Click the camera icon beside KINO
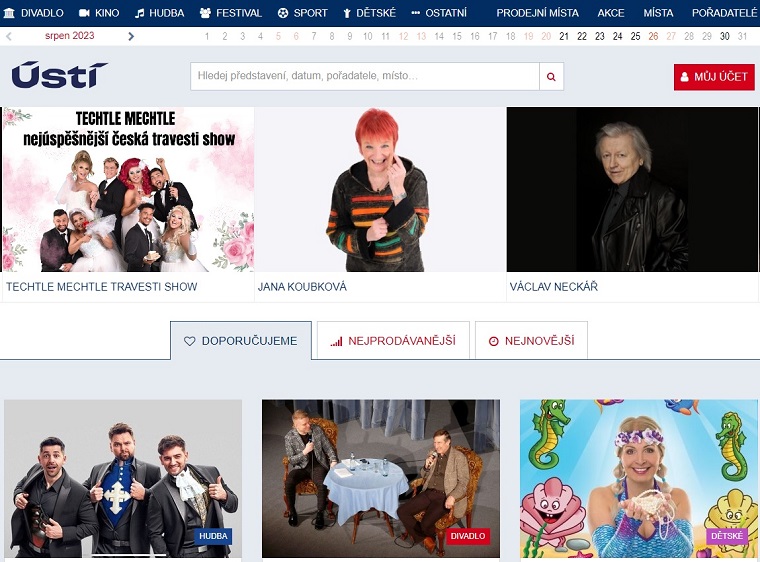This screenshot has width=760, height=562. (84, 13)
